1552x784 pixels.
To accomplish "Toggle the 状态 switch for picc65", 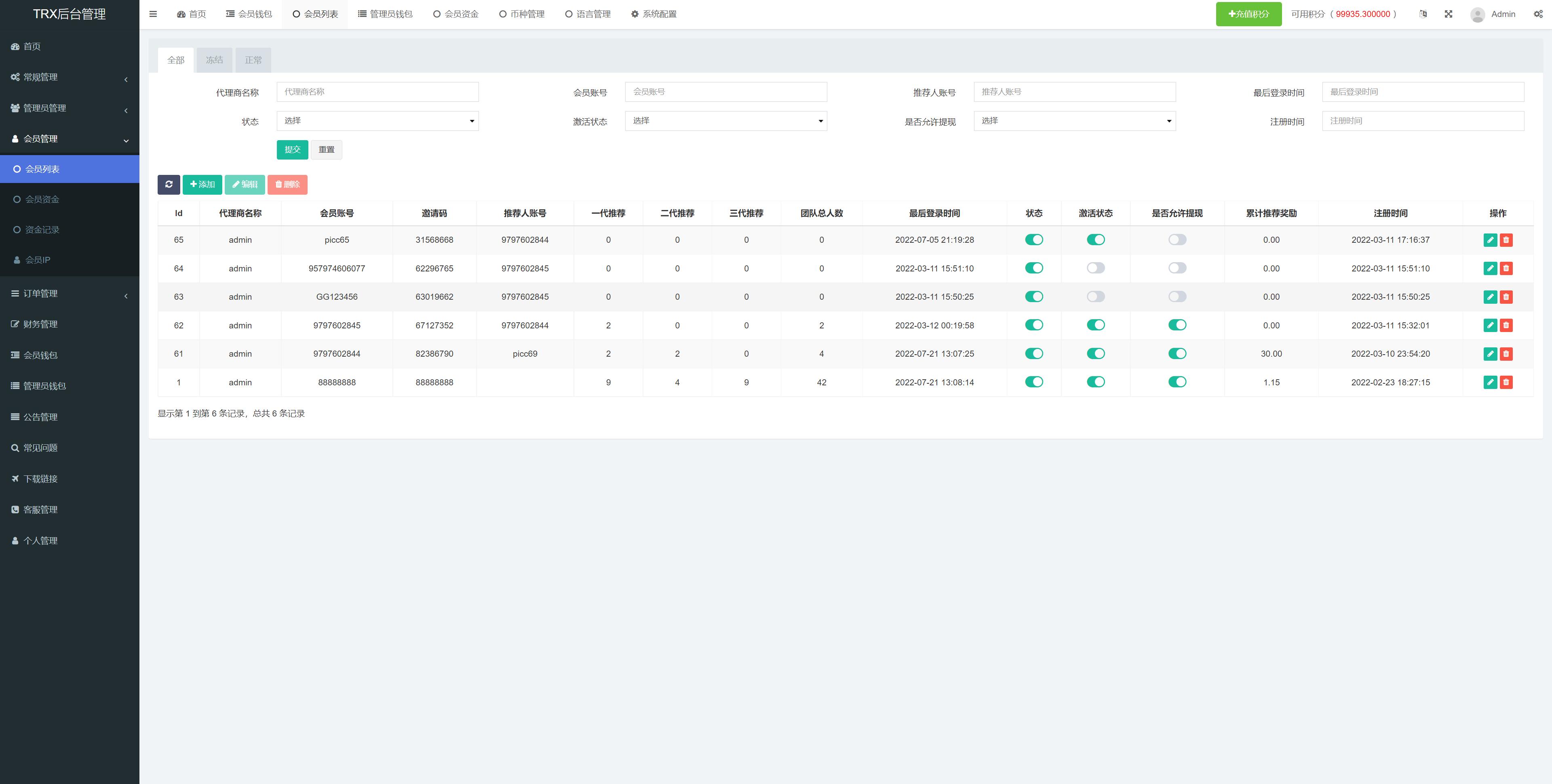I will [1034, 240].
